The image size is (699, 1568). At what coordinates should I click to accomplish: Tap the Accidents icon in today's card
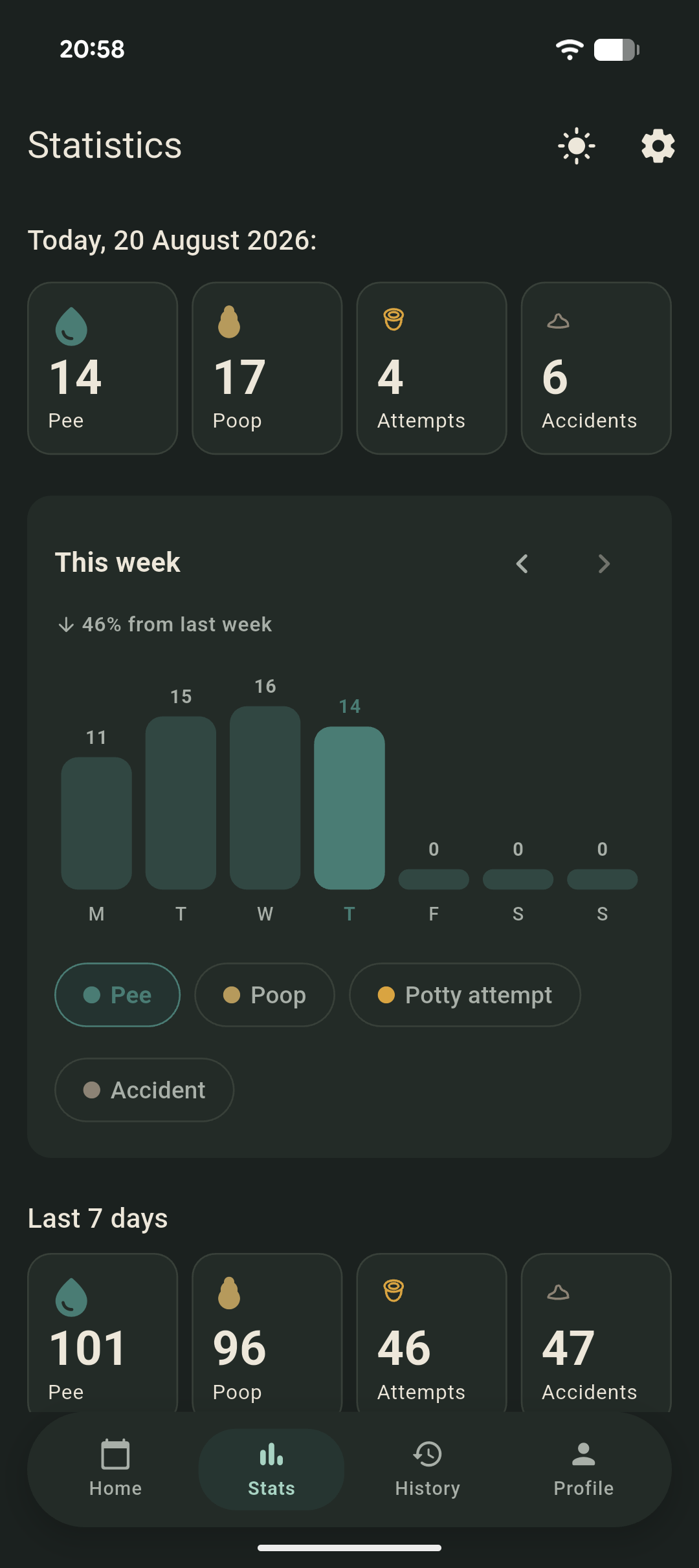[558, 321]
